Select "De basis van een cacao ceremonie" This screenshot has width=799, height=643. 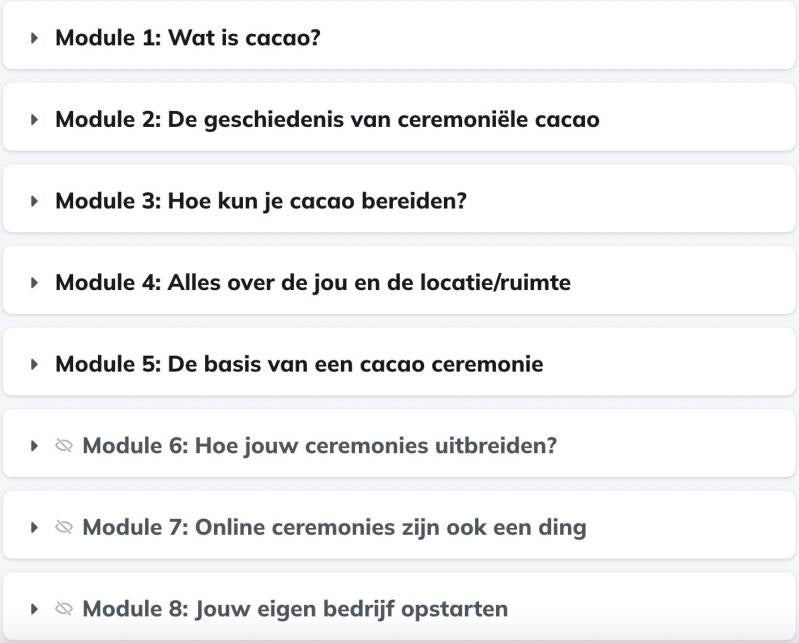299,364
